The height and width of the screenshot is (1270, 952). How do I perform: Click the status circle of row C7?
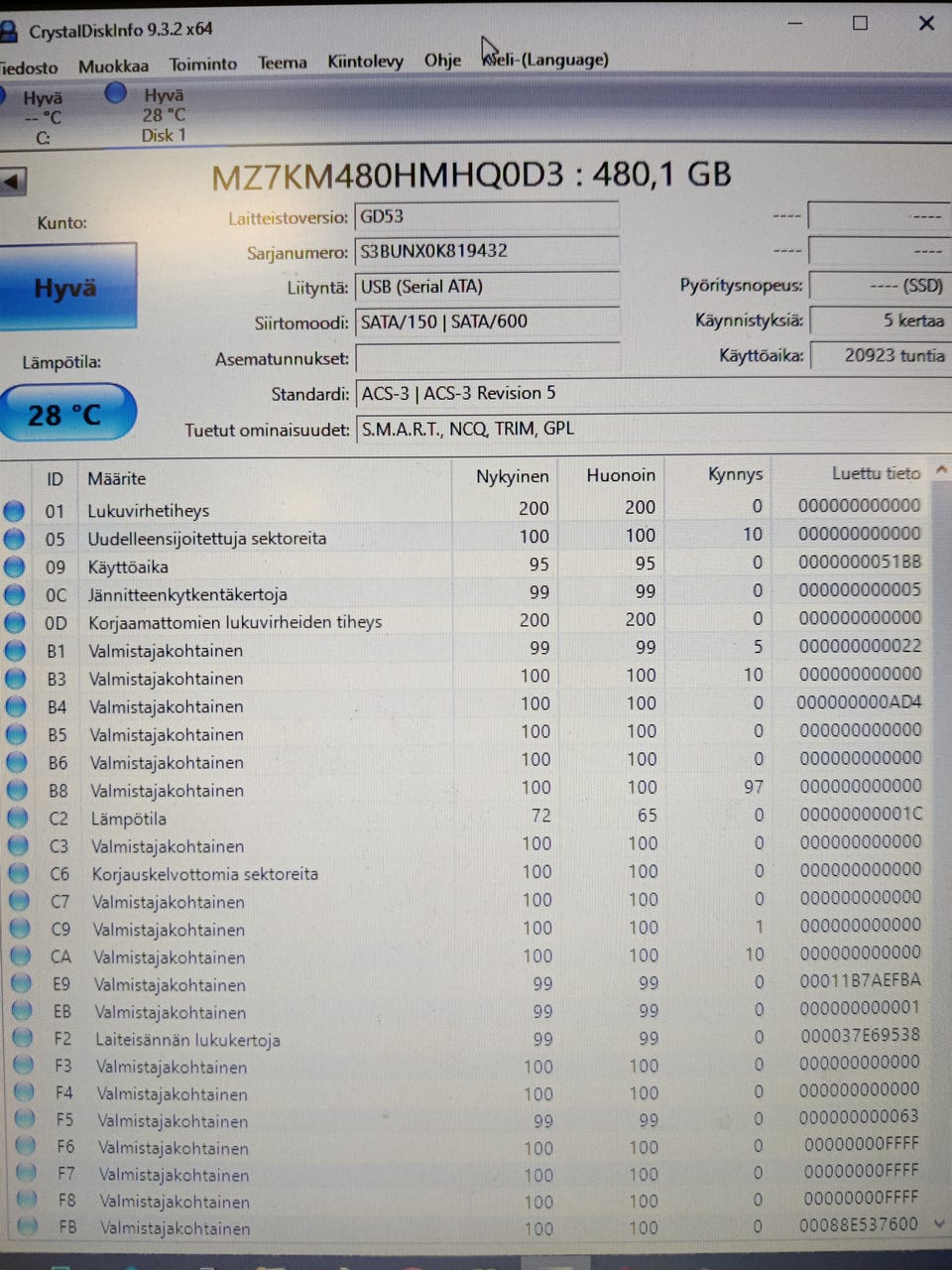pos(20,902)
